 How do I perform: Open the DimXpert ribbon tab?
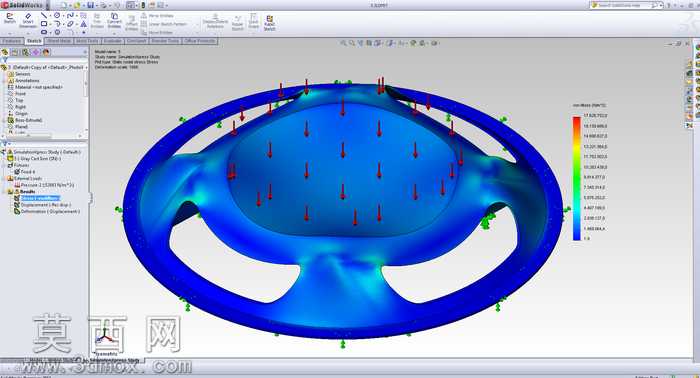coord(136,41)
